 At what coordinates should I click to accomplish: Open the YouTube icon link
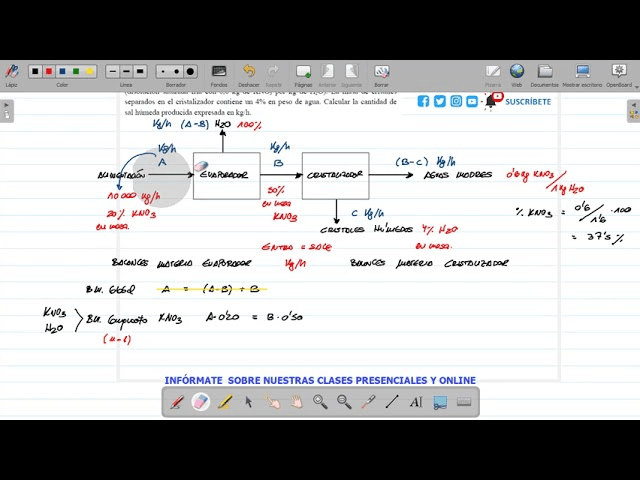tap(472, 101)
